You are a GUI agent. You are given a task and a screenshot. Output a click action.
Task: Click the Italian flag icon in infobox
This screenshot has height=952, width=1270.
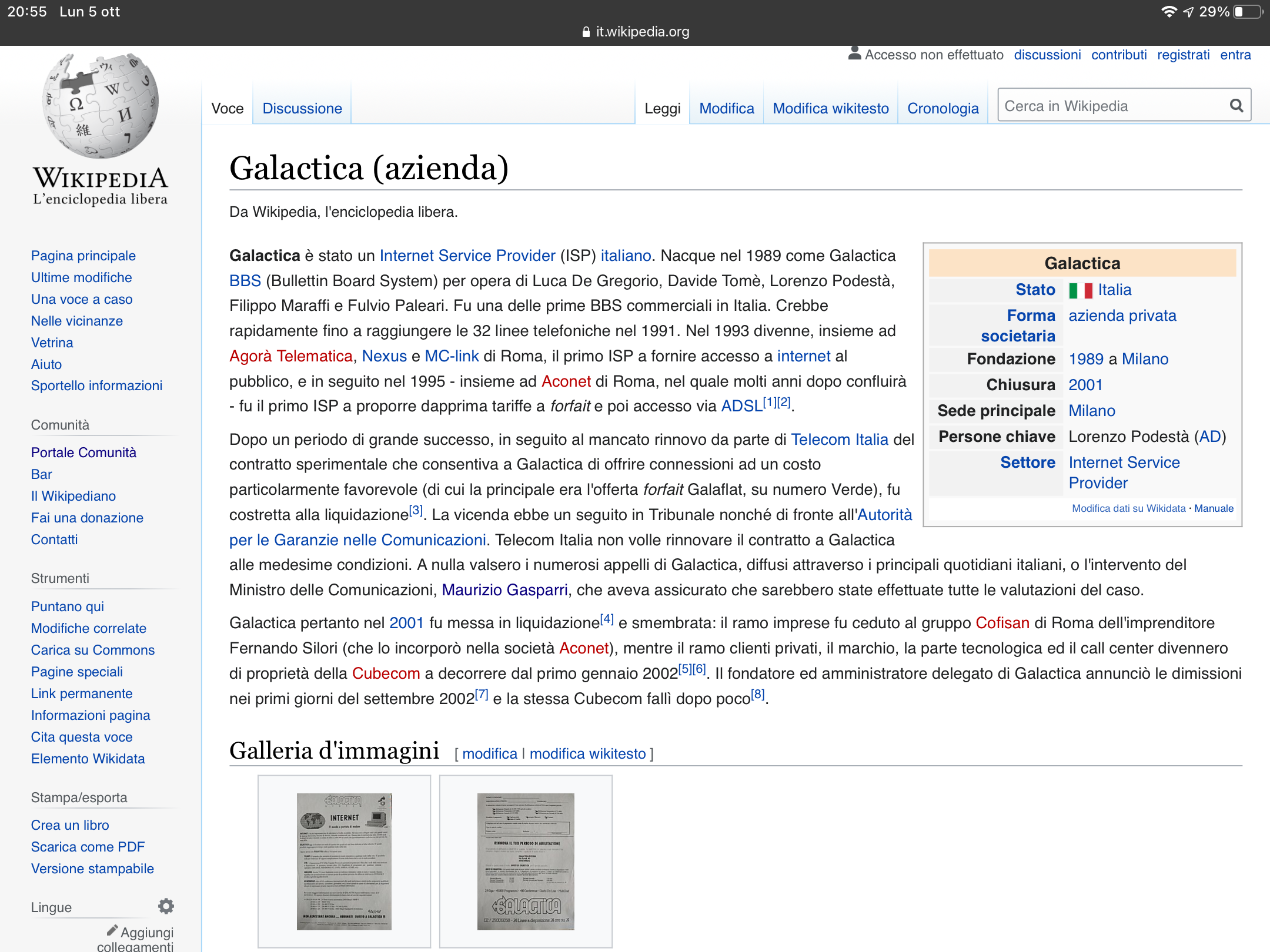click(x=1080, y=290)
